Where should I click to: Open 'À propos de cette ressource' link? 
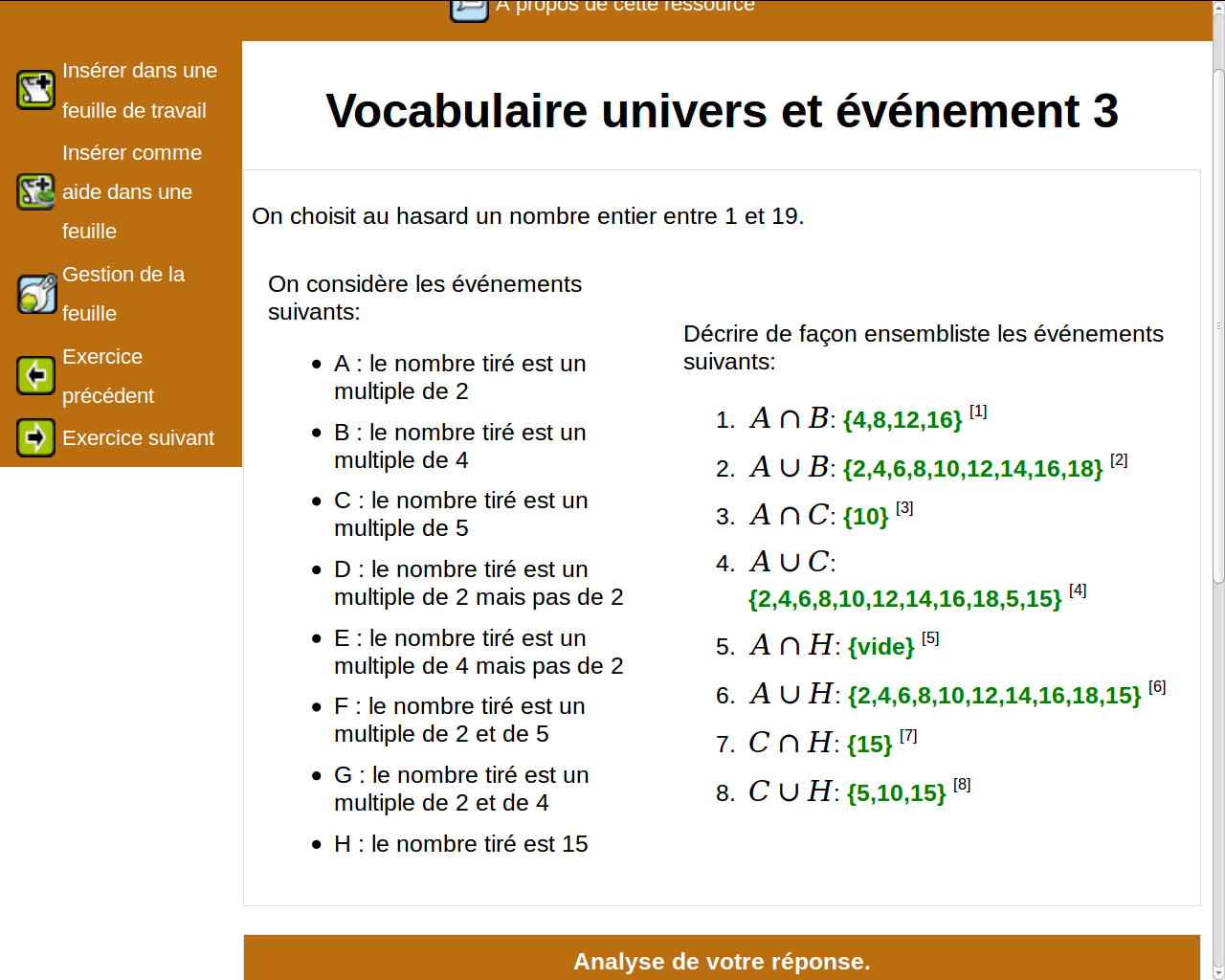tap(625, 7)
